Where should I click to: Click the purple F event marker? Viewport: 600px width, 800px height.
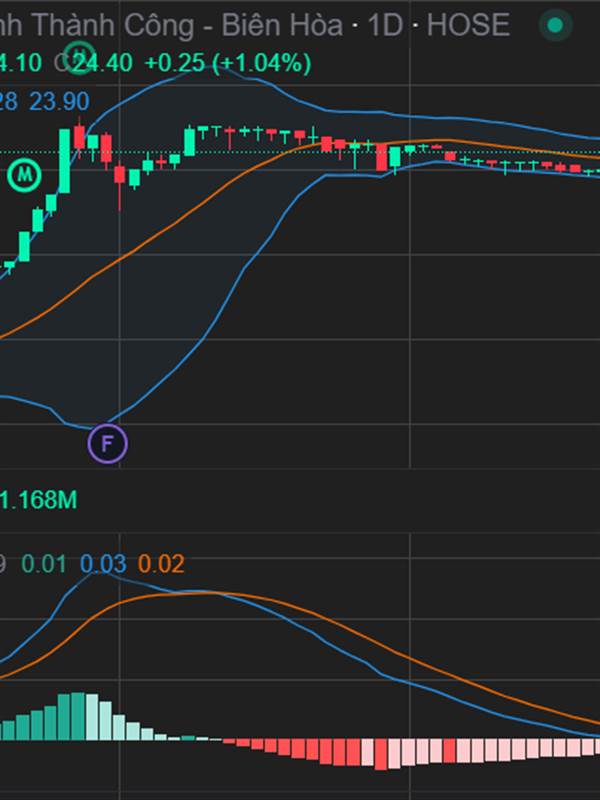(107, 443)
